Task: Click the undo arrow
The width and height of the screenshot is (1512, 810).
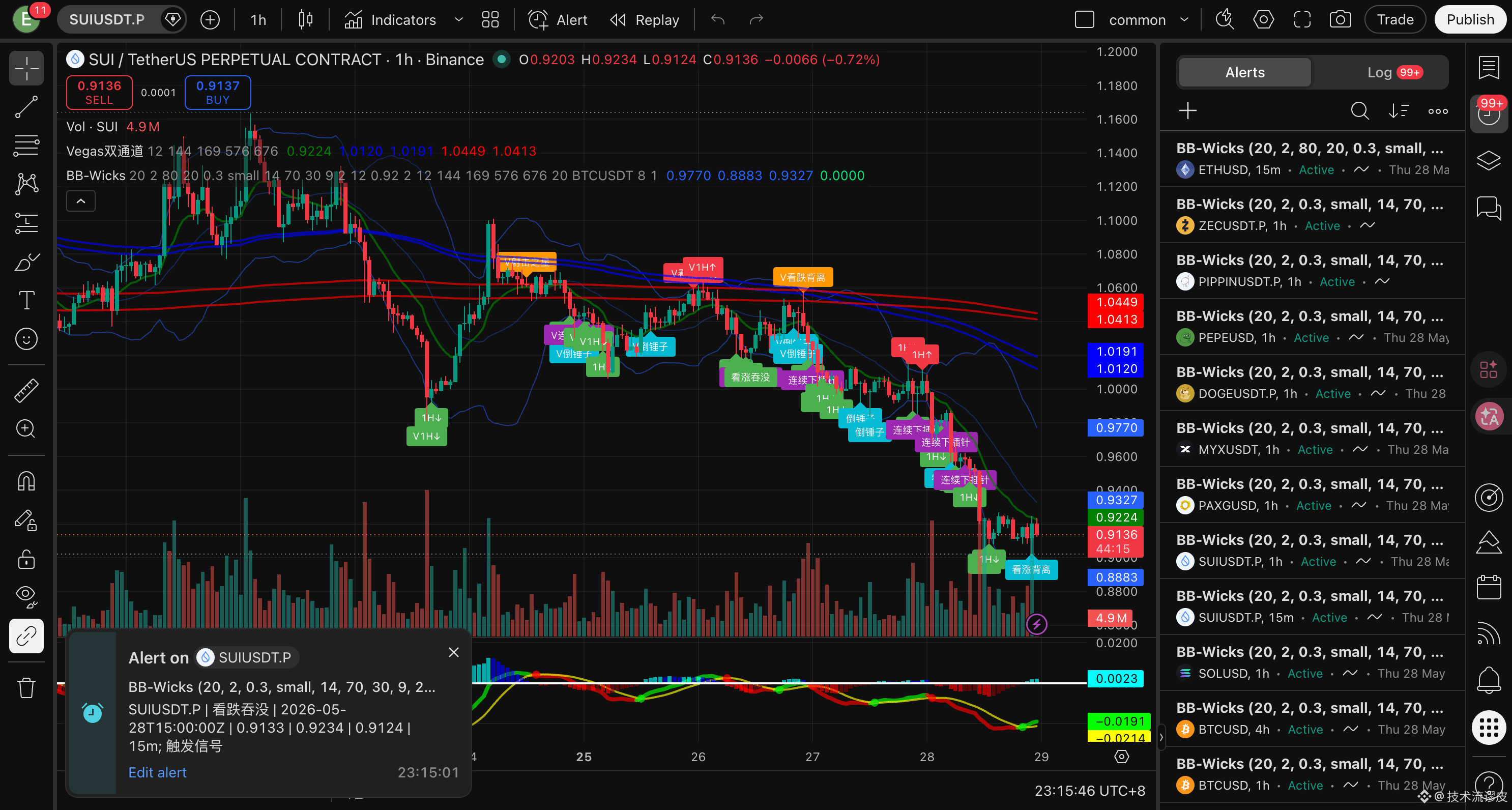Action: [717, 20]
